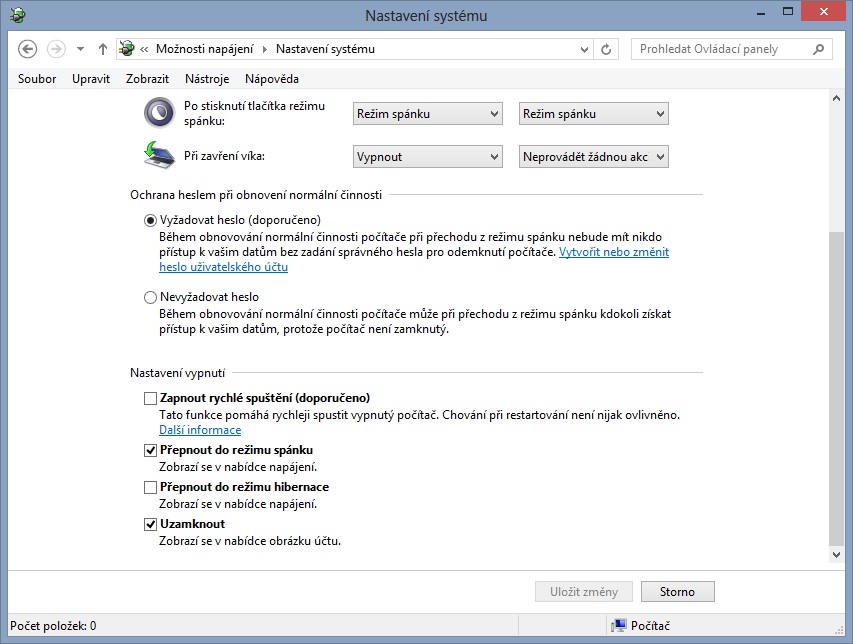Open the recent locations history dropdown
Viewport: 853px width, 644px height.
(x=81, y=49)
